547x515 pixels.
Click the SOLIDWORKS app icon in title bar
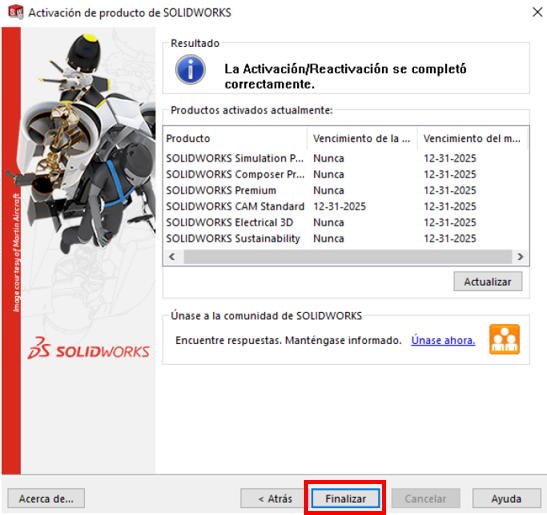tap(16, 12)
